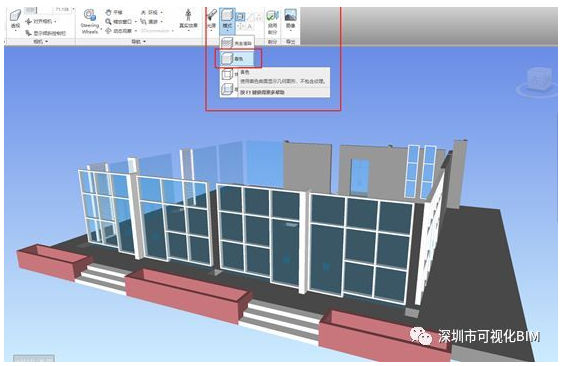Open the Lighting (光源) button

tap(212, 20)
